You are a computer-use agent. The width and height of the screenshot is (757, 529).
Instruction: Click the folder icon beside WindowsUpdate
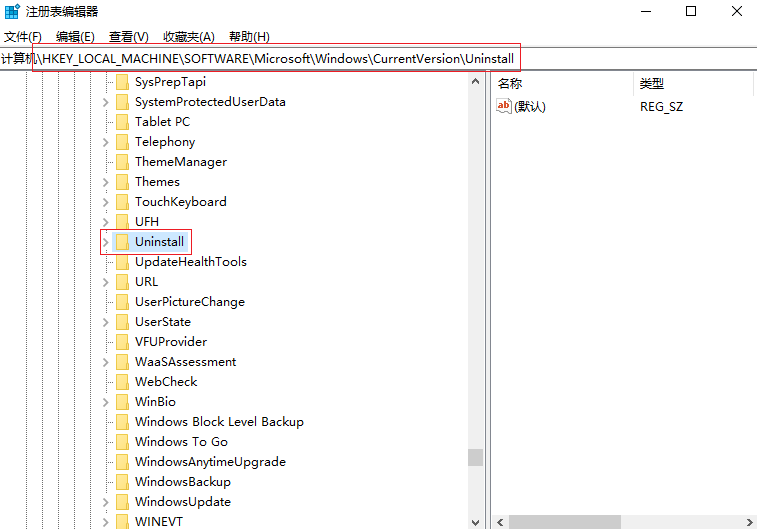pos(122,502)
